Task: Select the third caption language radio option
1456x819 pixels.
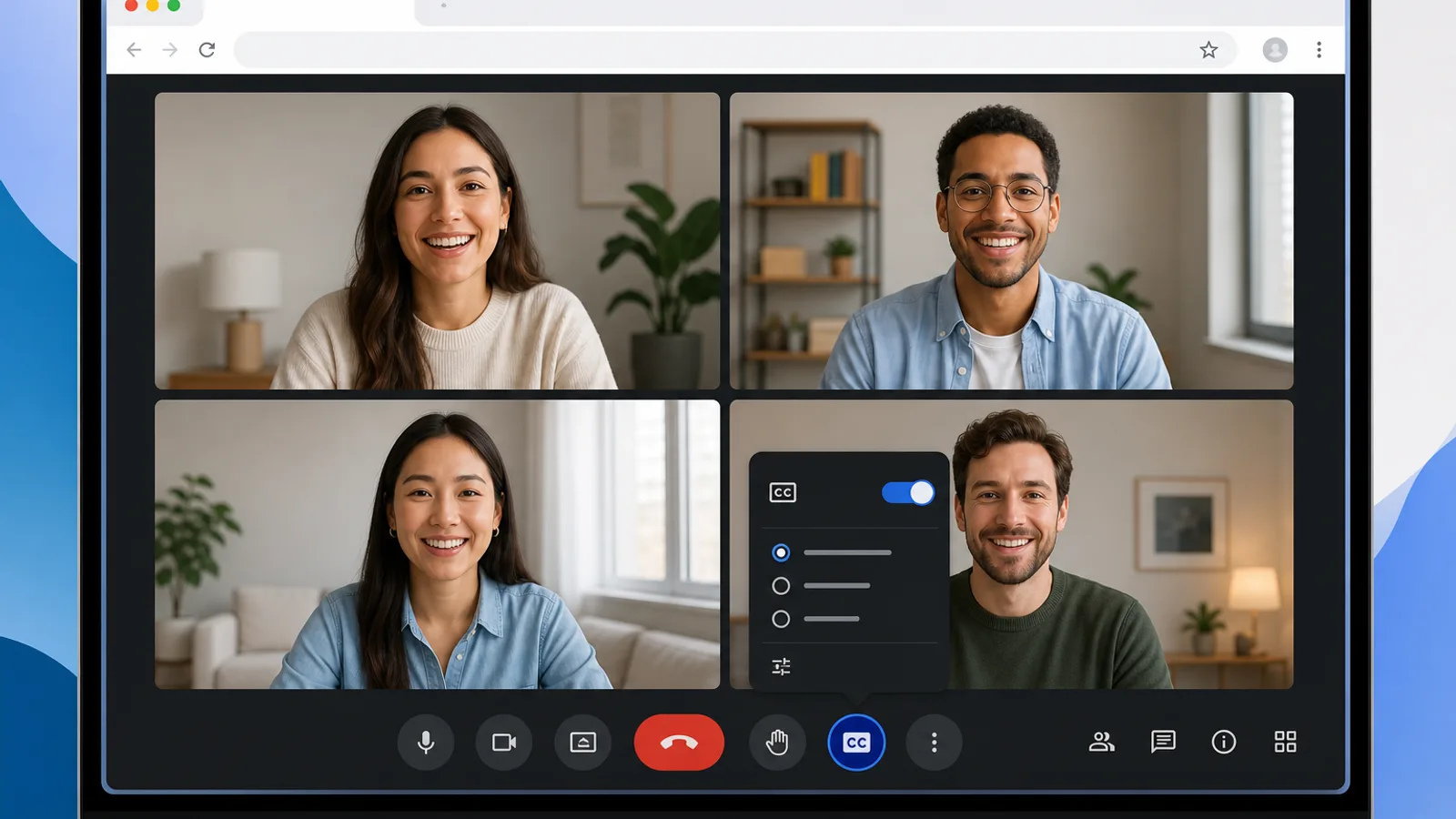Action: pos(781,619)
